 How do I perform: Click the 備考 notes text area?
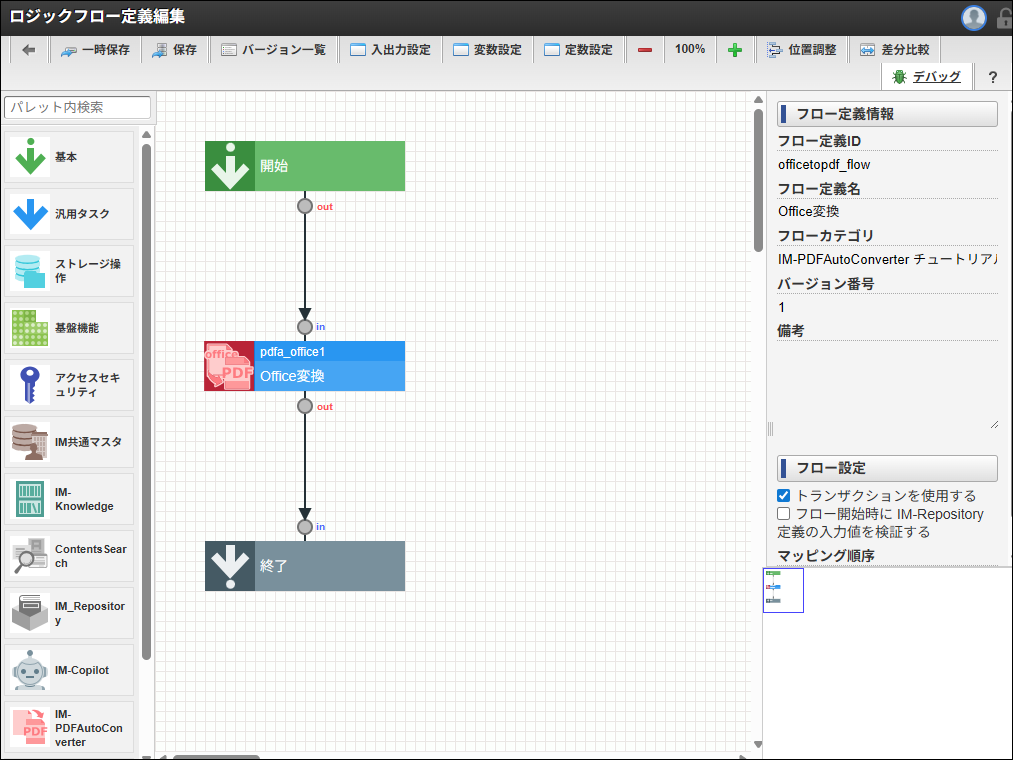click(x=887, y=386)
